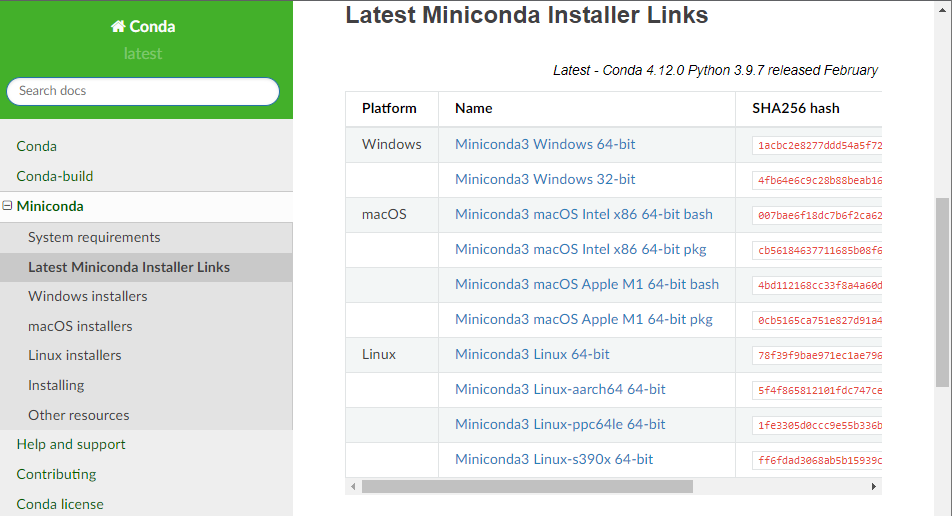Open the Conda license page
This screenshot has width=952, height=516.
pyautogui.click(x=60, y=504)
